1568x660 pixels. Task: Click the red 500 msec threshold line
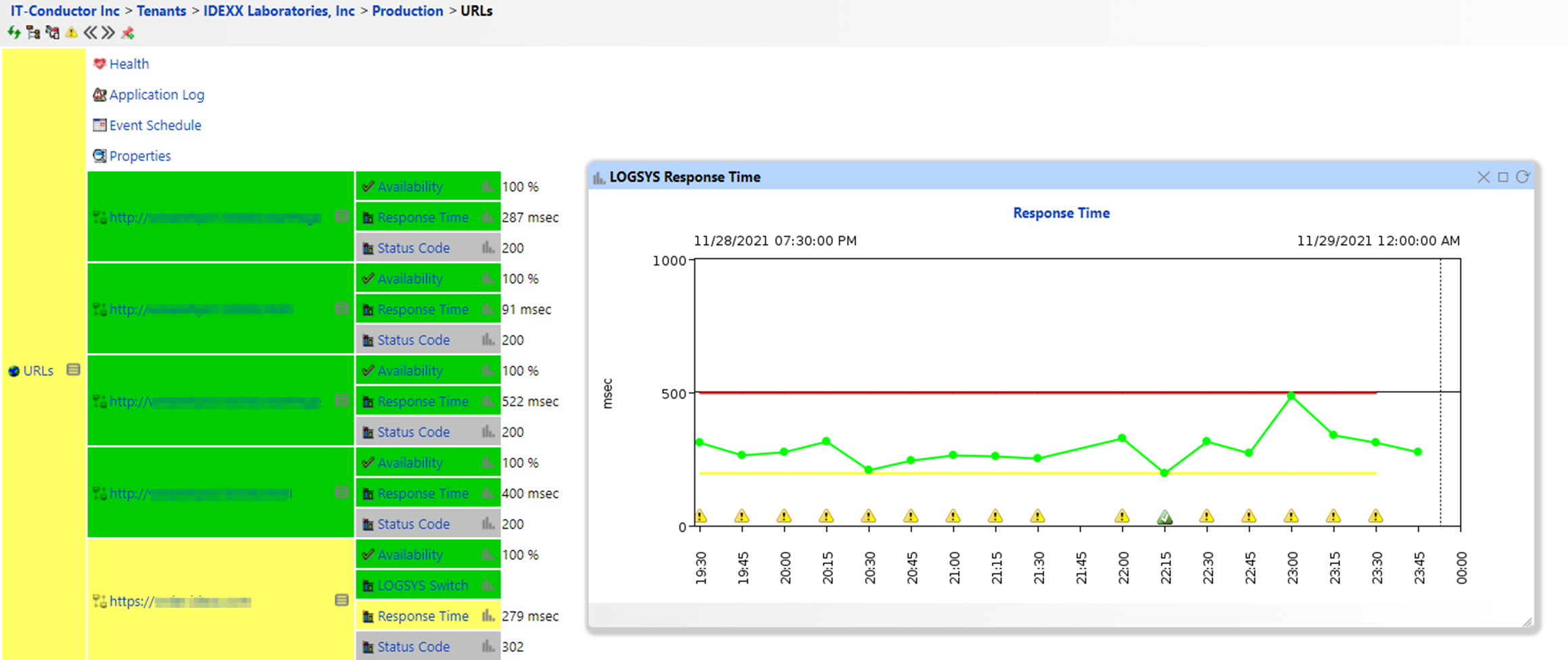pyautogui.click(x=1037, y=392)
